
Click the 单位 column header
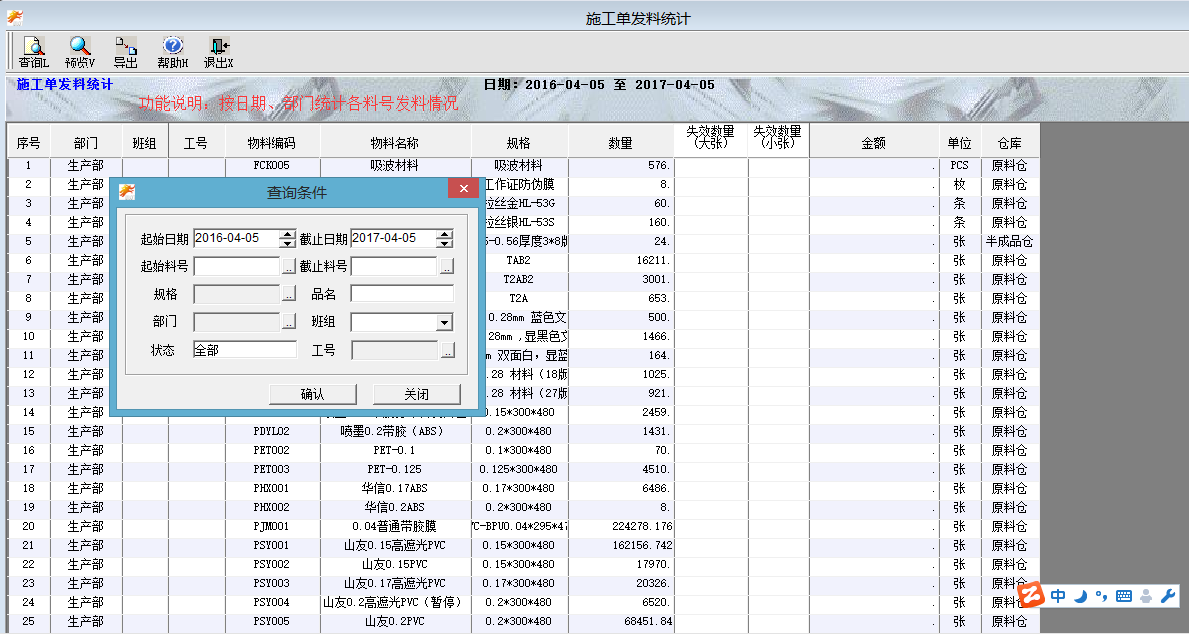(959, 142)
